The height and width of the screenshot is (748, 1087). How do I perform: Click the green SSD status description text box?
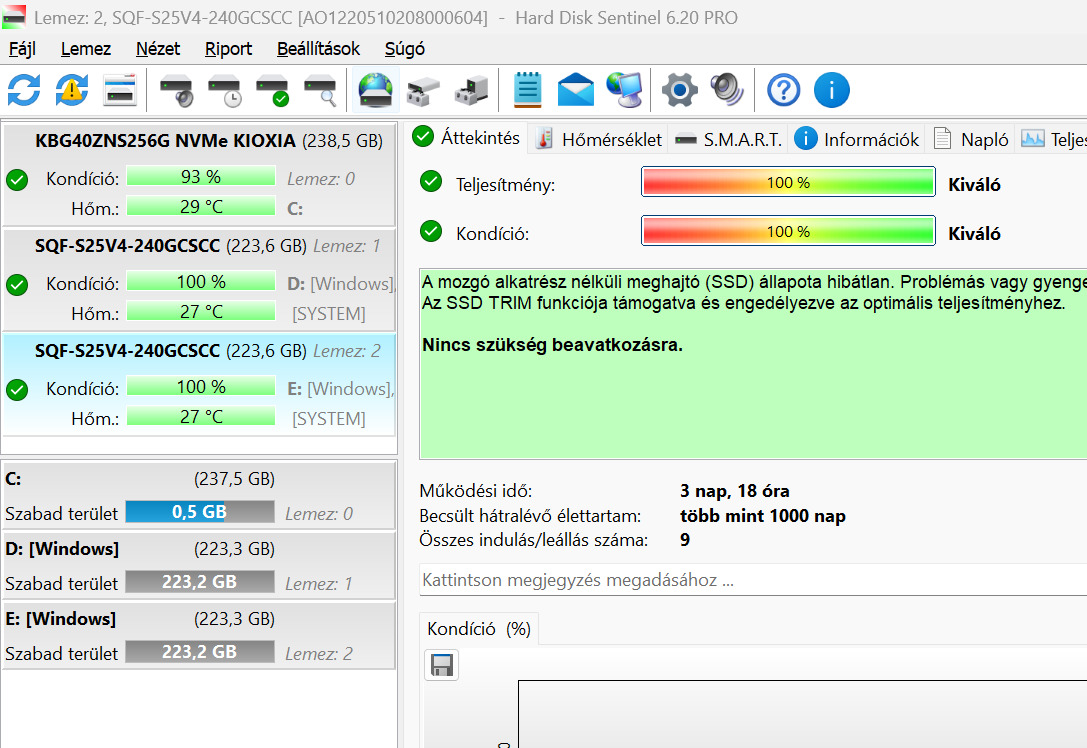753,363
